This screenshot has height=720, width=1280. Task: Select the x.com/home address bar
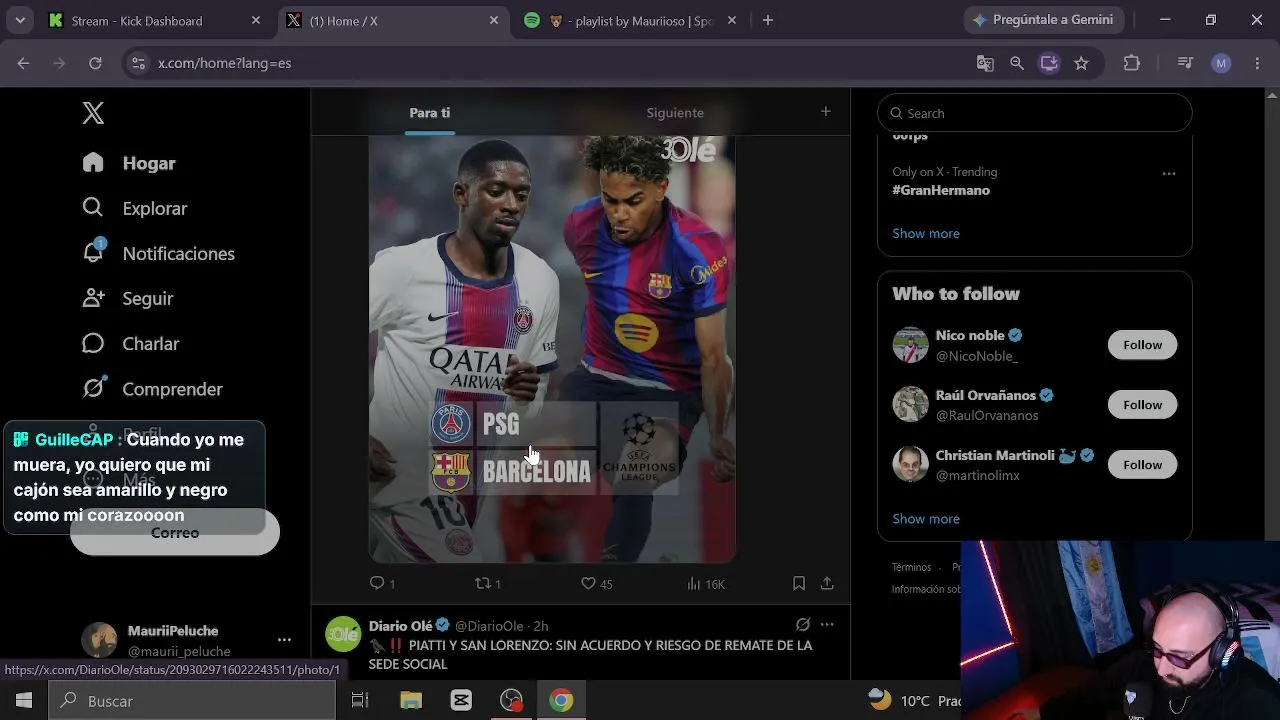pyautogui.click(x=560, y=63)
